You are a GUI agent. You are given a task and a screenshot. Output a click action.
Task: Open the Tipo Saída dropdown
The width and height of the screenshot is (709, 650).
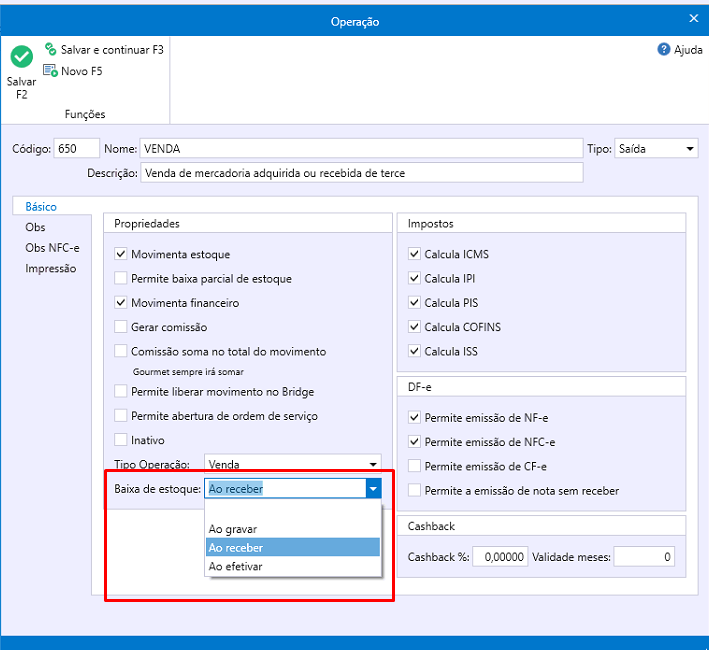coord(690,149)
